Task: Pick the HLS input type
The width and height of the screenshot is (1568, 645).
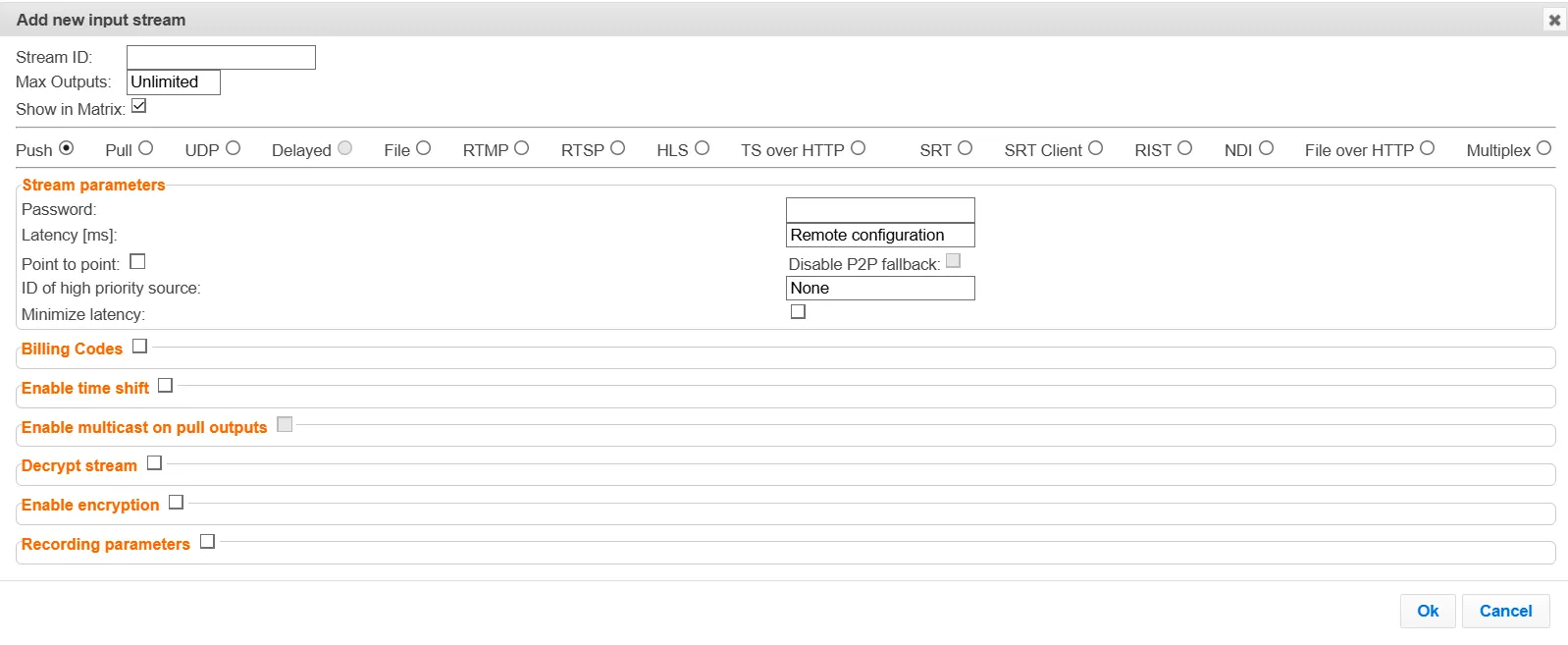Action: pos(703,148)
